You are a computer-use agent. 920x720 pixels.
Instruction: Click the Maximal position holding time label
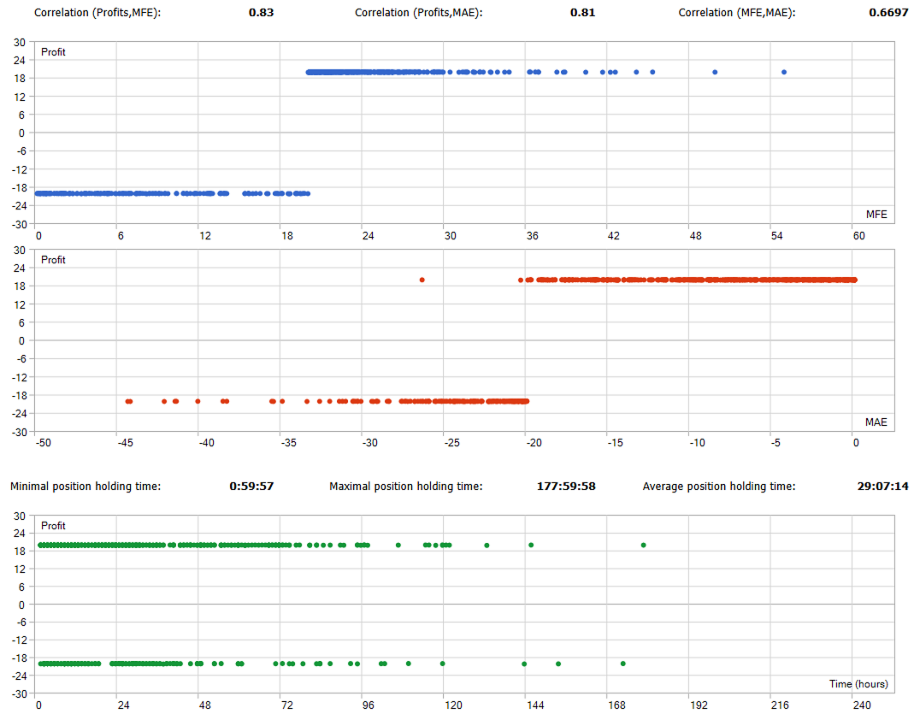[x=405, y=486]
